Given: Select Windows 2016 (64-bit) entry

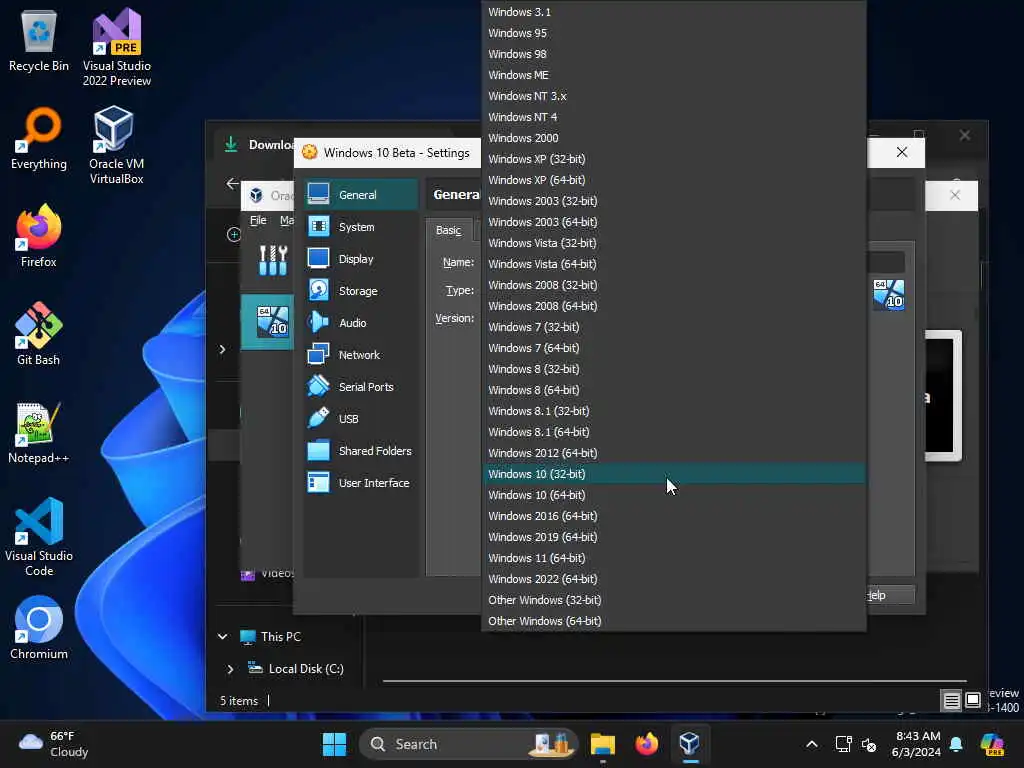Looking at the screenshot, I should click(x=674, y=515).
